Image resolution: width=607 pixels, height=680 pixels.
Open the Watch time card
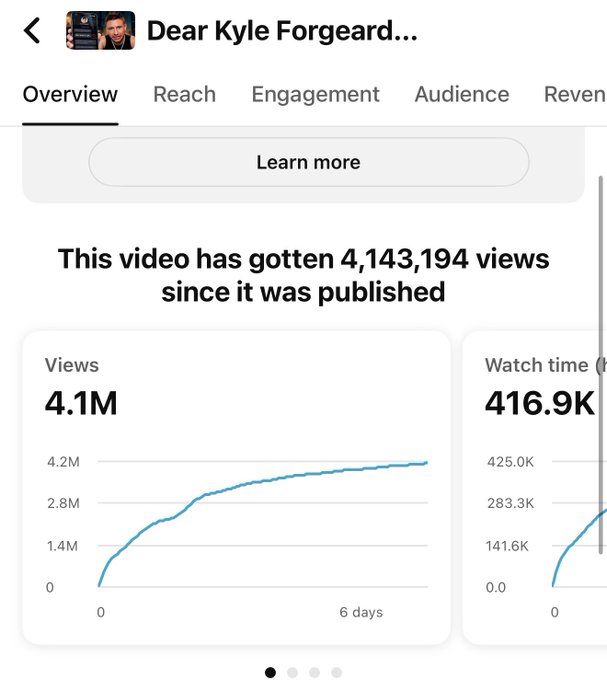(535, 487)
